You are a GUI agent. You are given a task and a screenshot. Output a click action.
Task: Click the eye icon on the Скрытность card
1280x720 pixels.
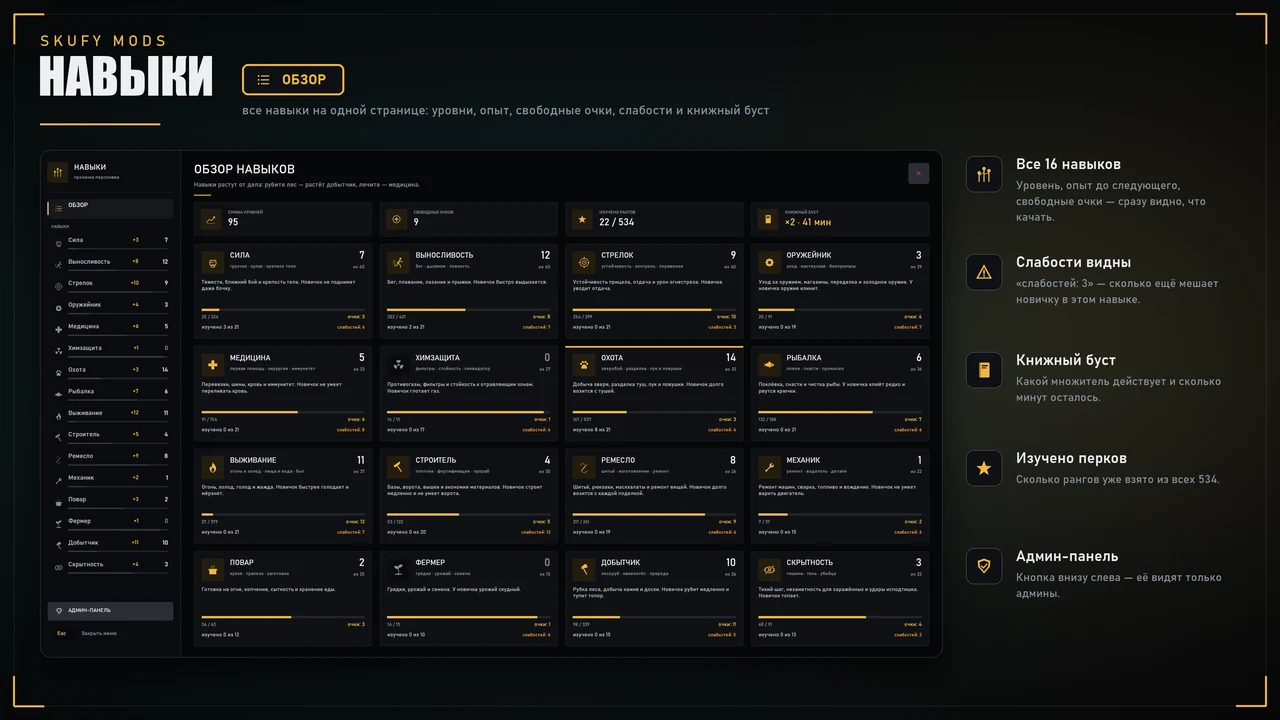[769, 569]
